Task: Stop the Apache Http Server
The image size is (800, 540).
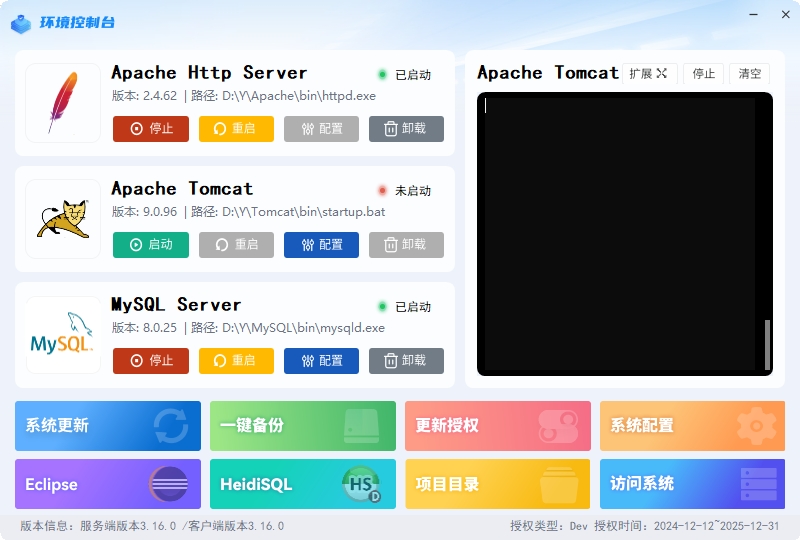Action: (151, 129)
